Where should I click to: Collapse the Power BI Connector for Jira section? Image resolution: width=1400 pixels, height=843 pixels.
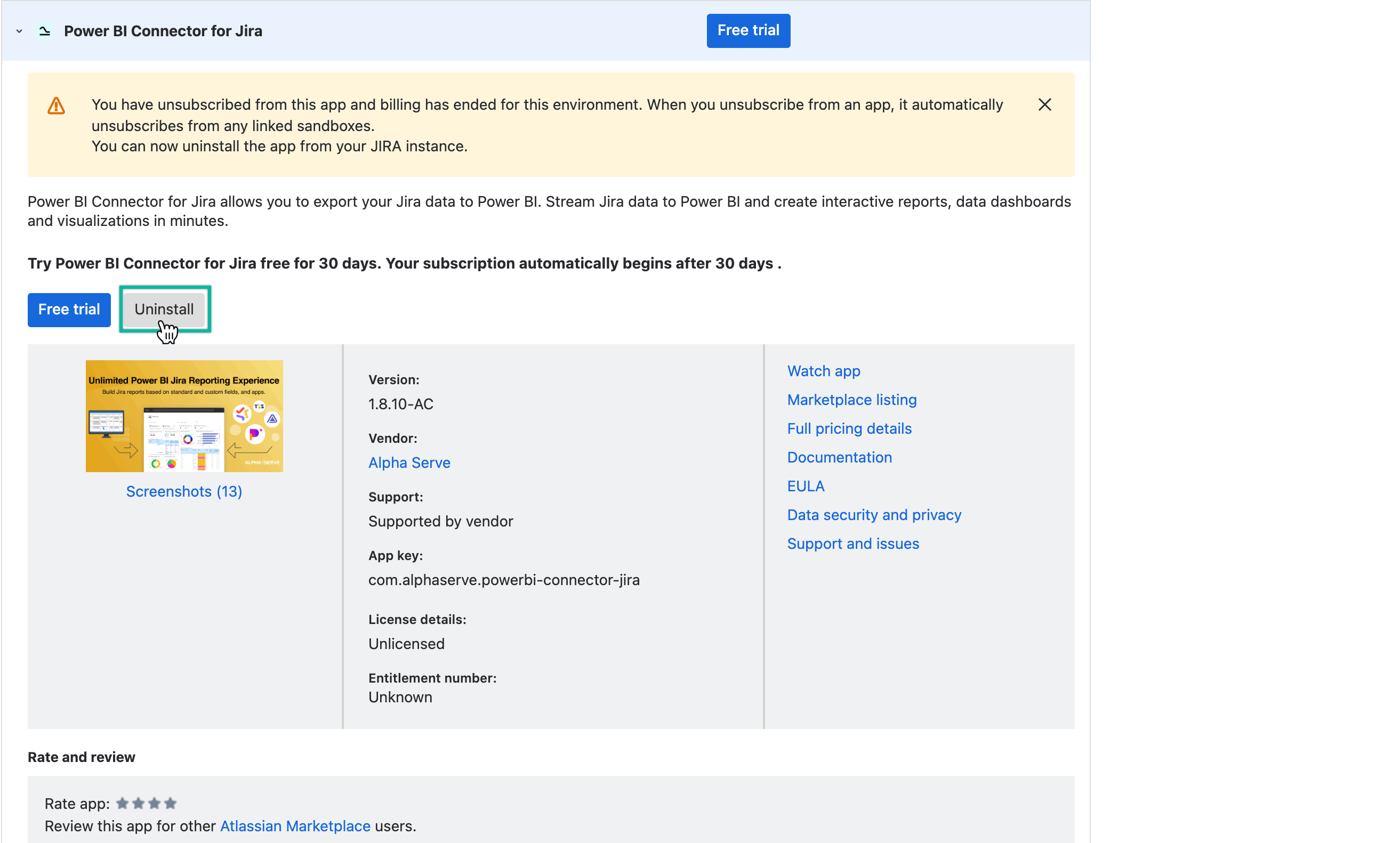19,31
